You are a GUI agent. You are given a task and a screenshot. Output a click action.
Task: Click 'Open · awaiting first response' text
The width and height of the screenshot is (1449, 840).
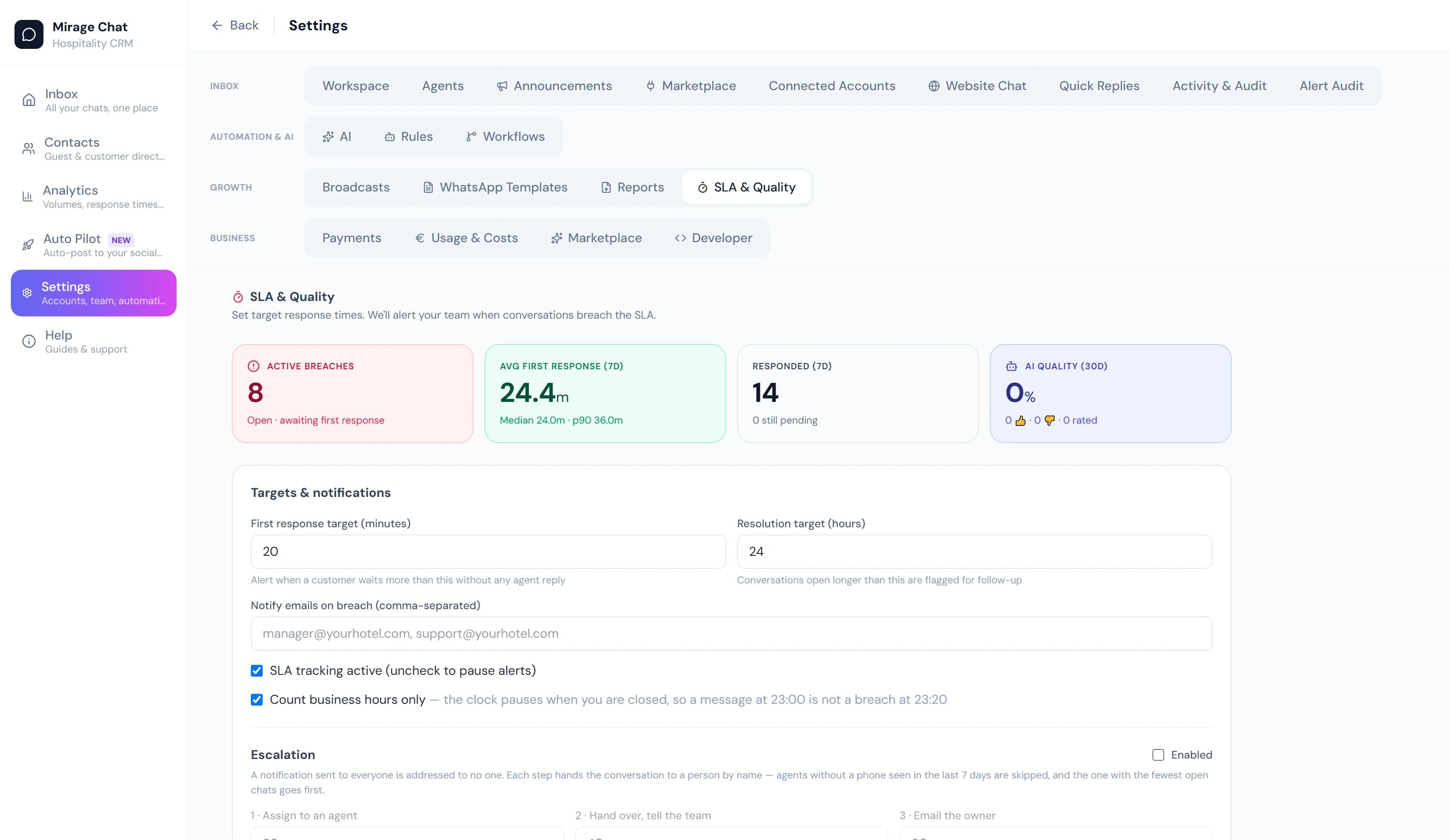click(316, 420)
